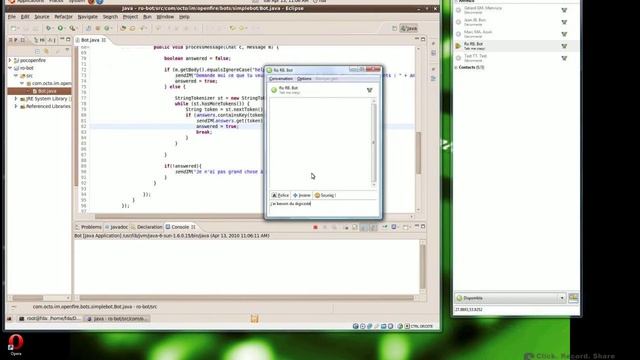Collapse the src folder node
Screen dimensions: 640x360
[16, 76]
